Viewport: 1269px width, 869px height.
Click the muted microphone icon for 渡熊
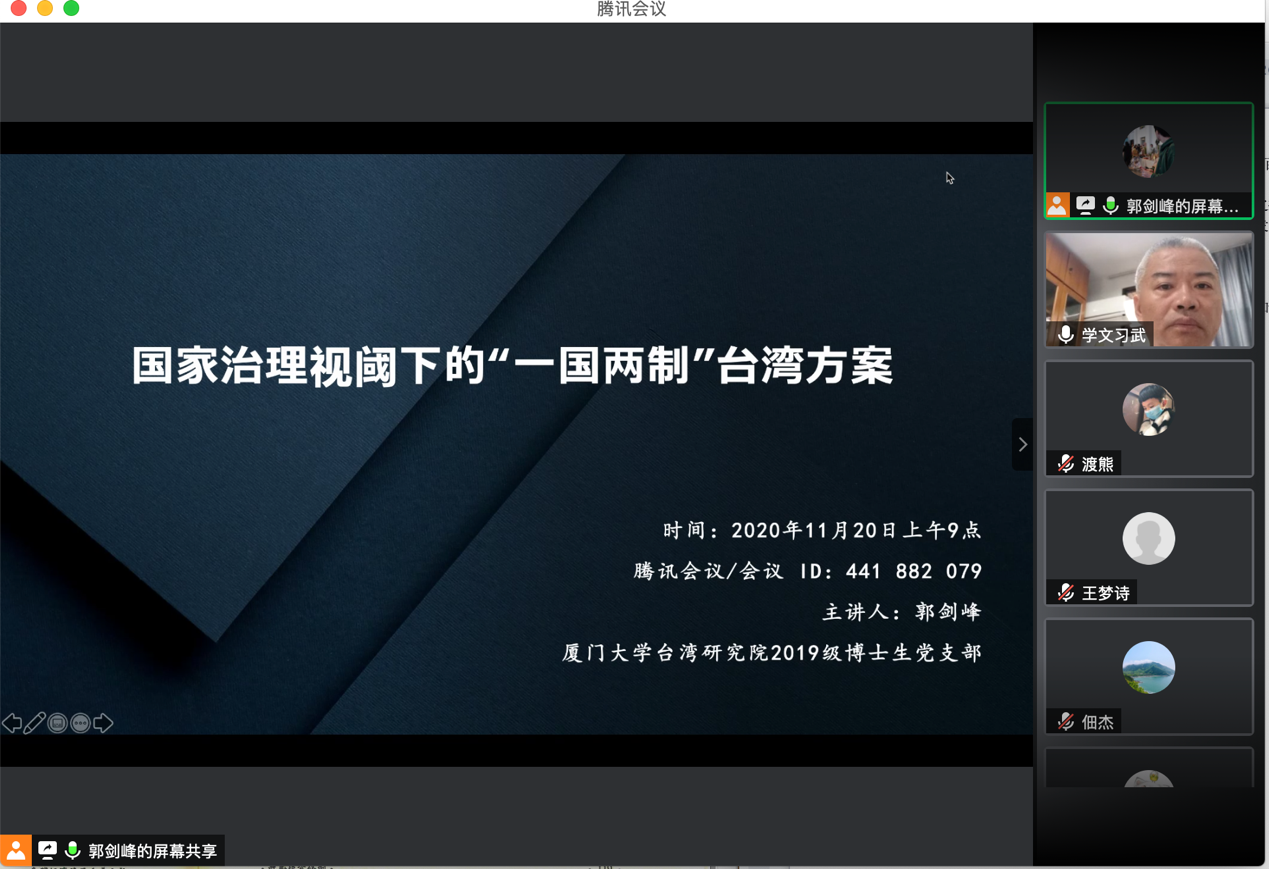tap(1066, 464)
